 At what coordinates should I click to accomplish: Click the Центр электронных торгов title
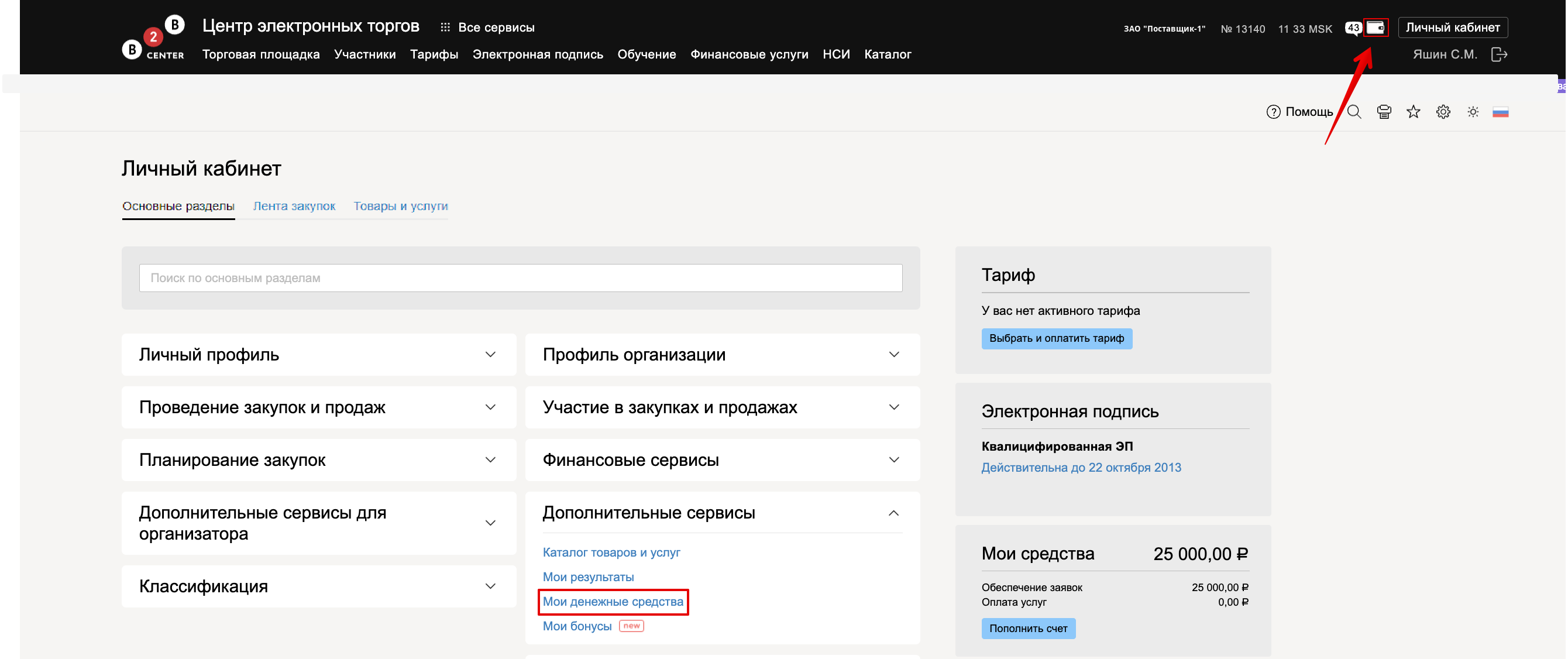311,26
